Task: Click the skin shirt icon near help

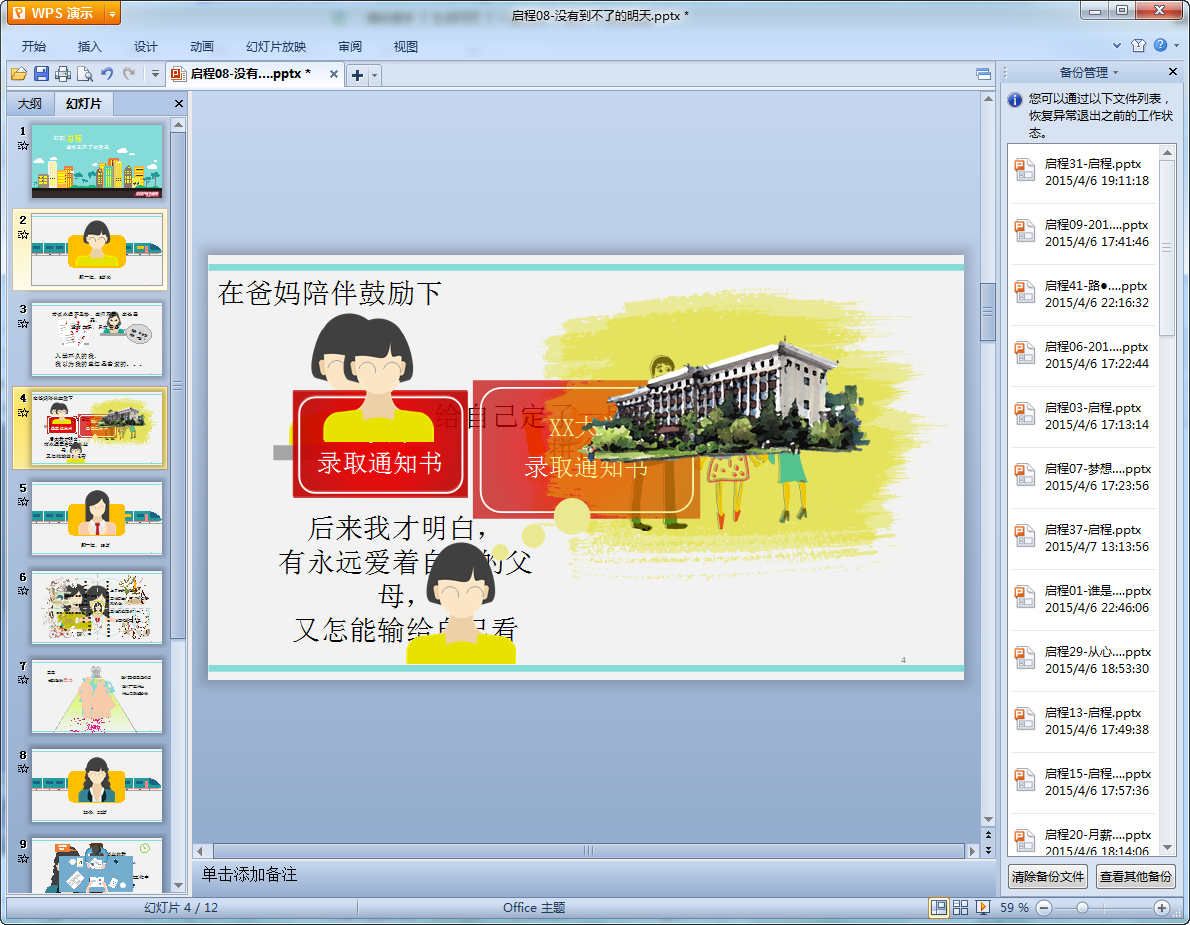Action: [1138, 46]
